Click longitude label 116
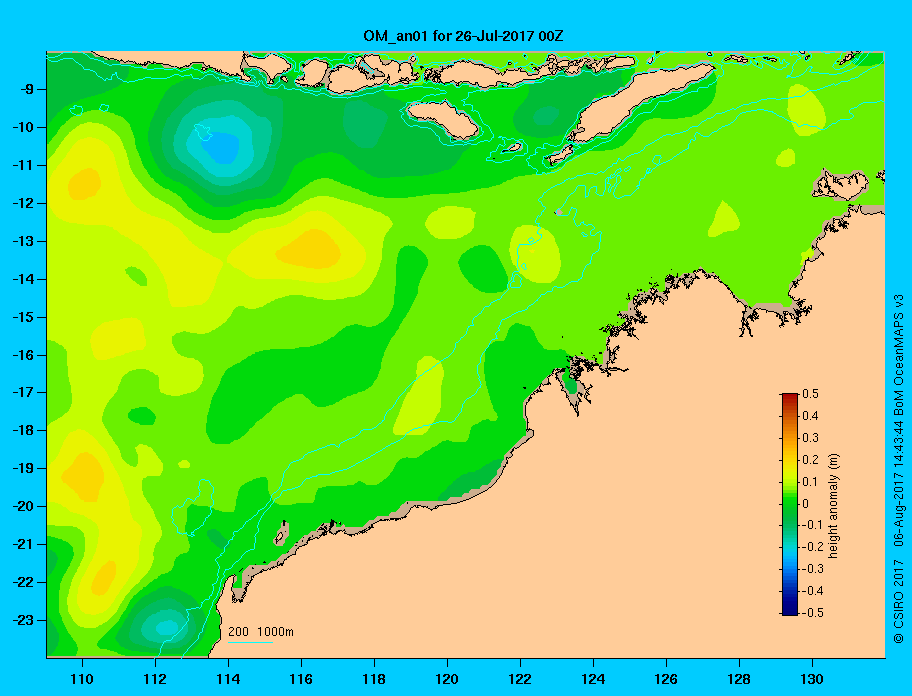The height and width of the screenshot is (696, 912). 301,679
